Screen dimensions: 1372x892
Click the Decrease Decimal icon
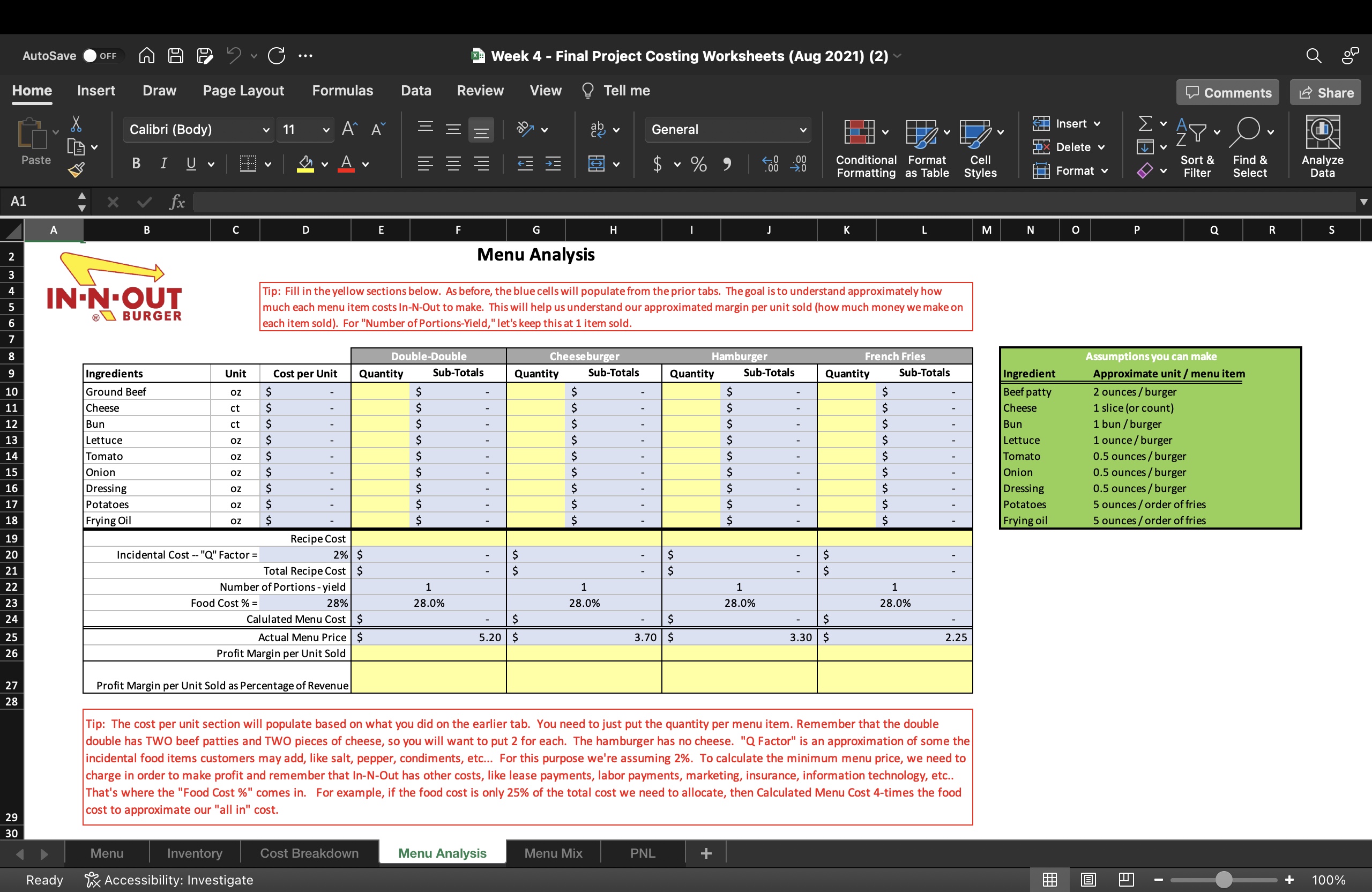(x=799, y=165)
